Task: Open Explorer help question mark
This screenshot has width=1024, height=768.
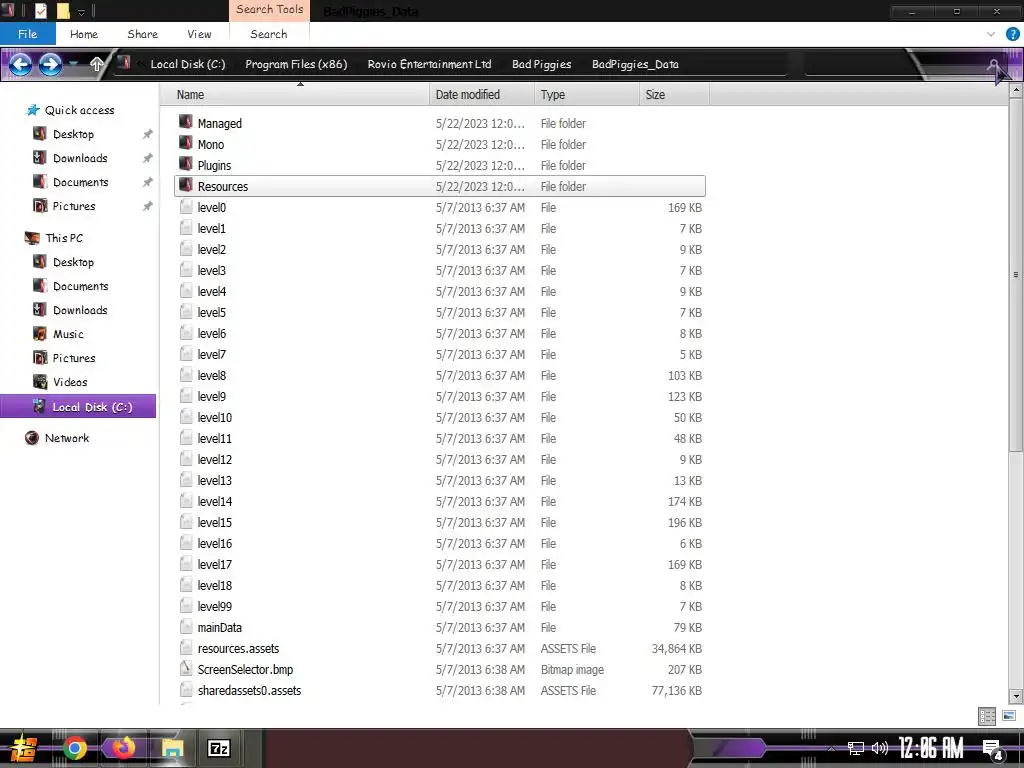Action: pos(1012,34)
